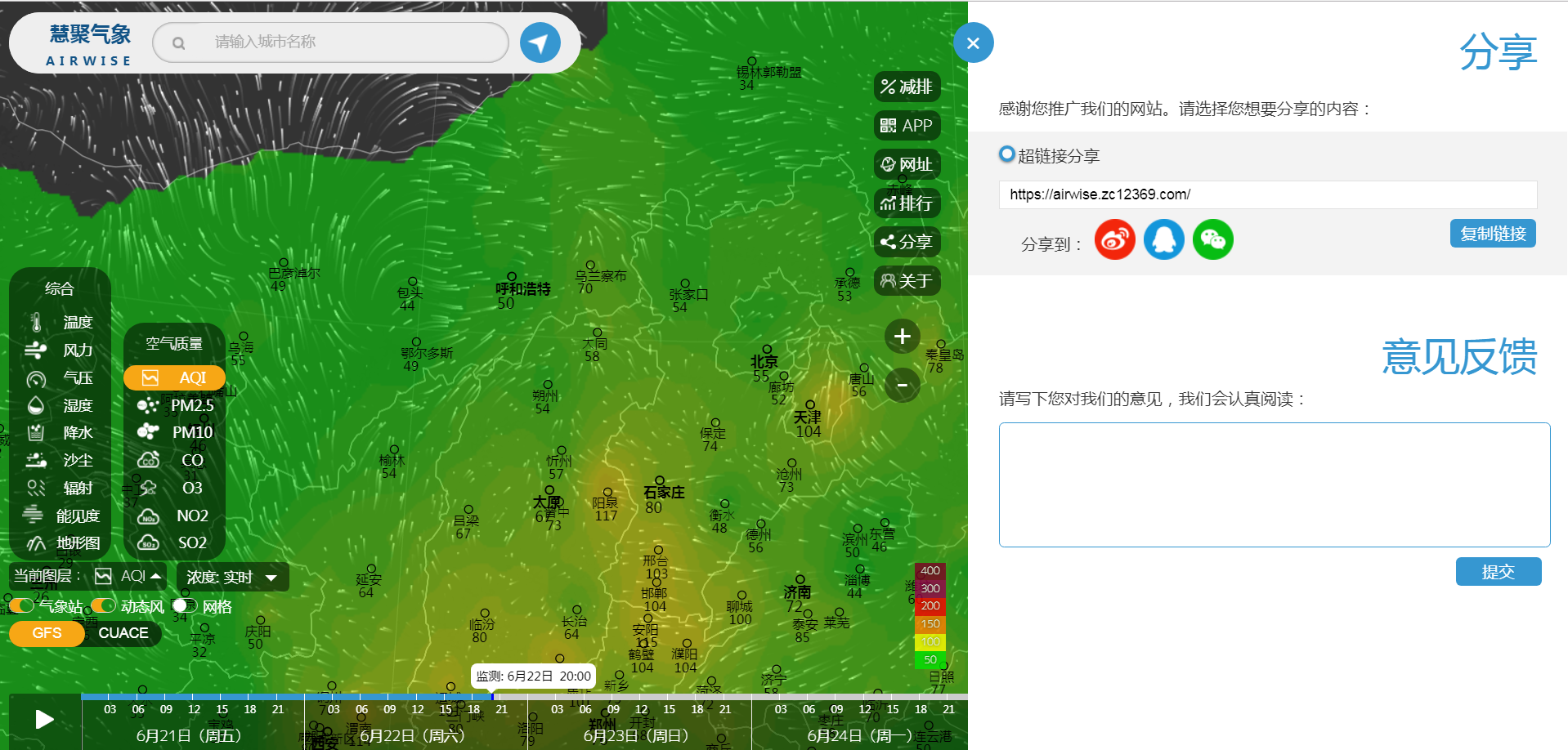Open the 分享 share button on map
1568x750 pixels.
pyautogui.click(x=907, y=242)
